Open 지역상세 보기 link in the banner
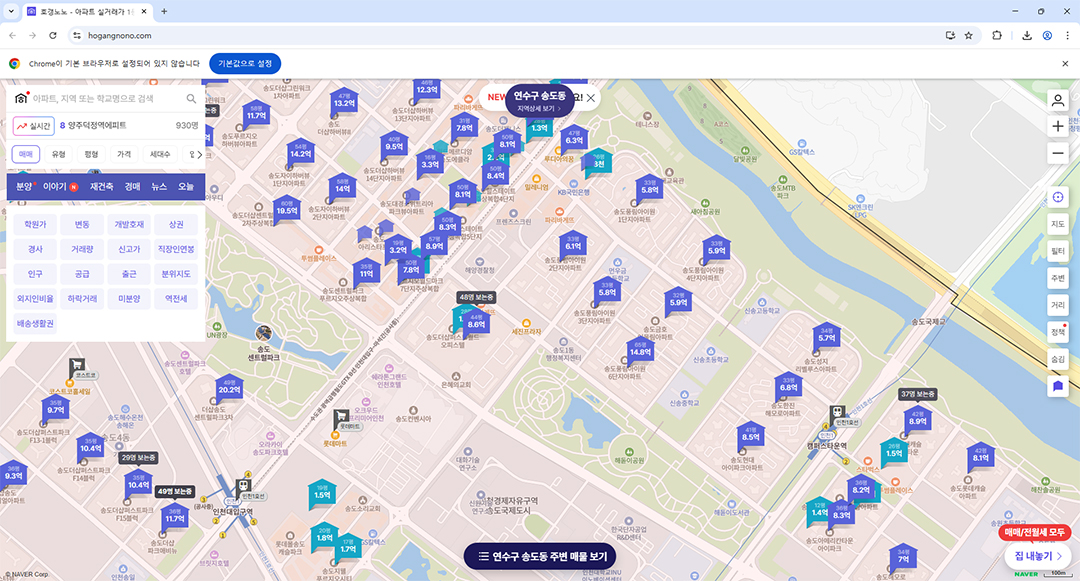Viewport: 1080px width, 581px height. click(x=539, y=109)
